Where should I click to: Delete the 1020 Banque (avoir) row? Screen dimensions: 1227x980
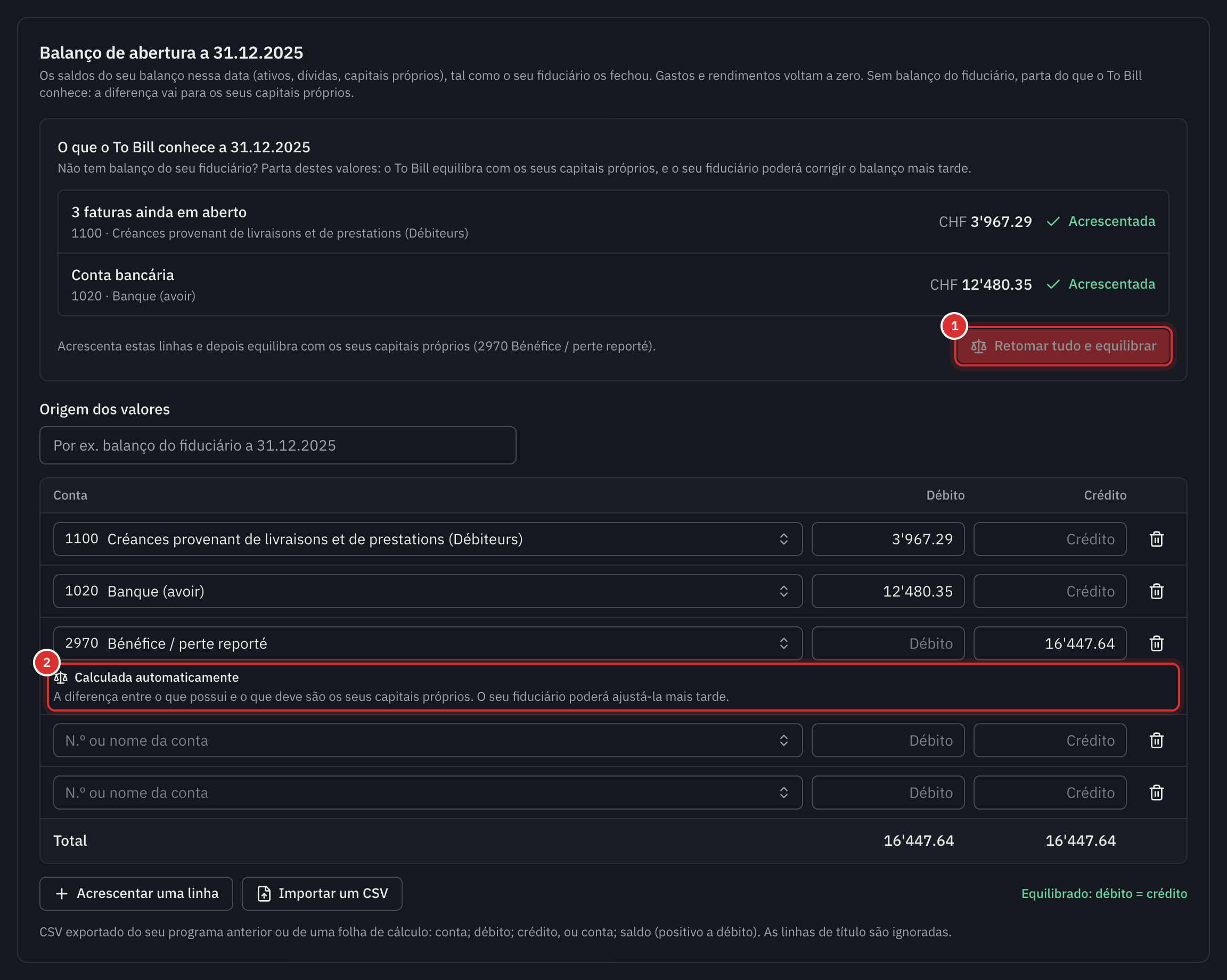[x=1156, y=591]
